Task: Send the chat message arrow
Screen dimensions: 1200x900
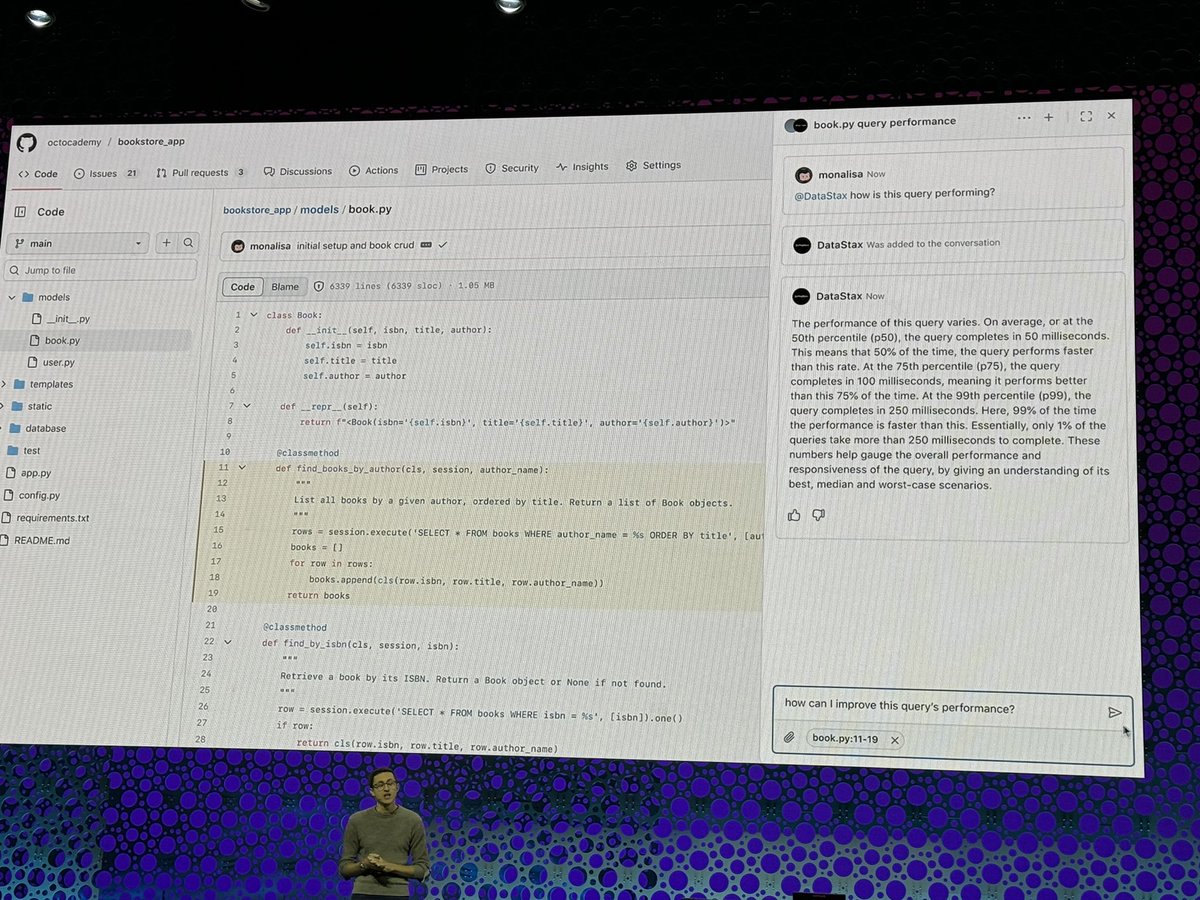Action: [x=1114, y=712]
